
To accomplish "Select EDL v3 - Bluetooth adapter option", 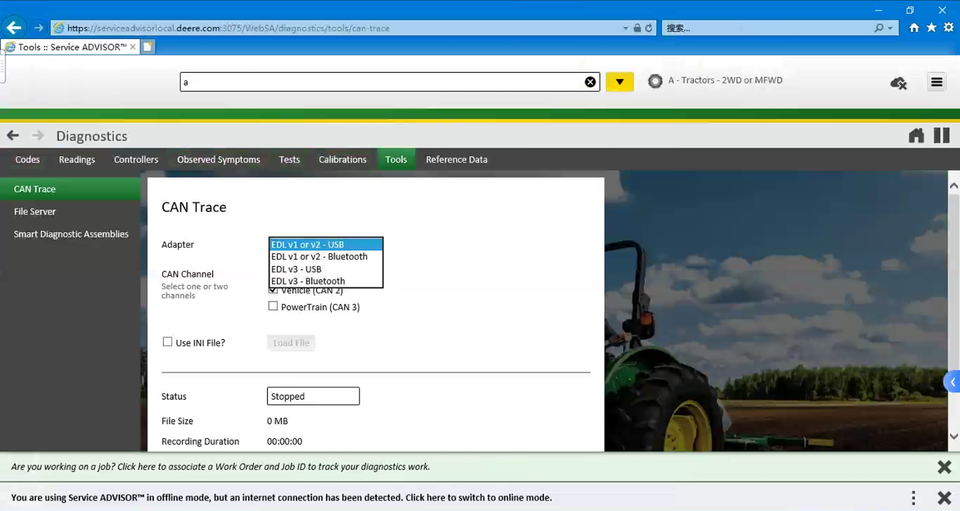I will (326, 281).
